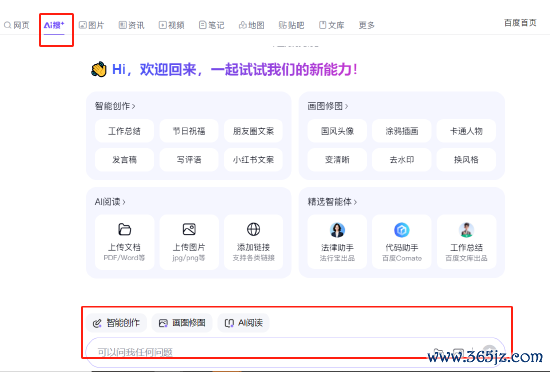Select the 换风格 option
The image size is (550, 372).
click(x=466, y=160)
